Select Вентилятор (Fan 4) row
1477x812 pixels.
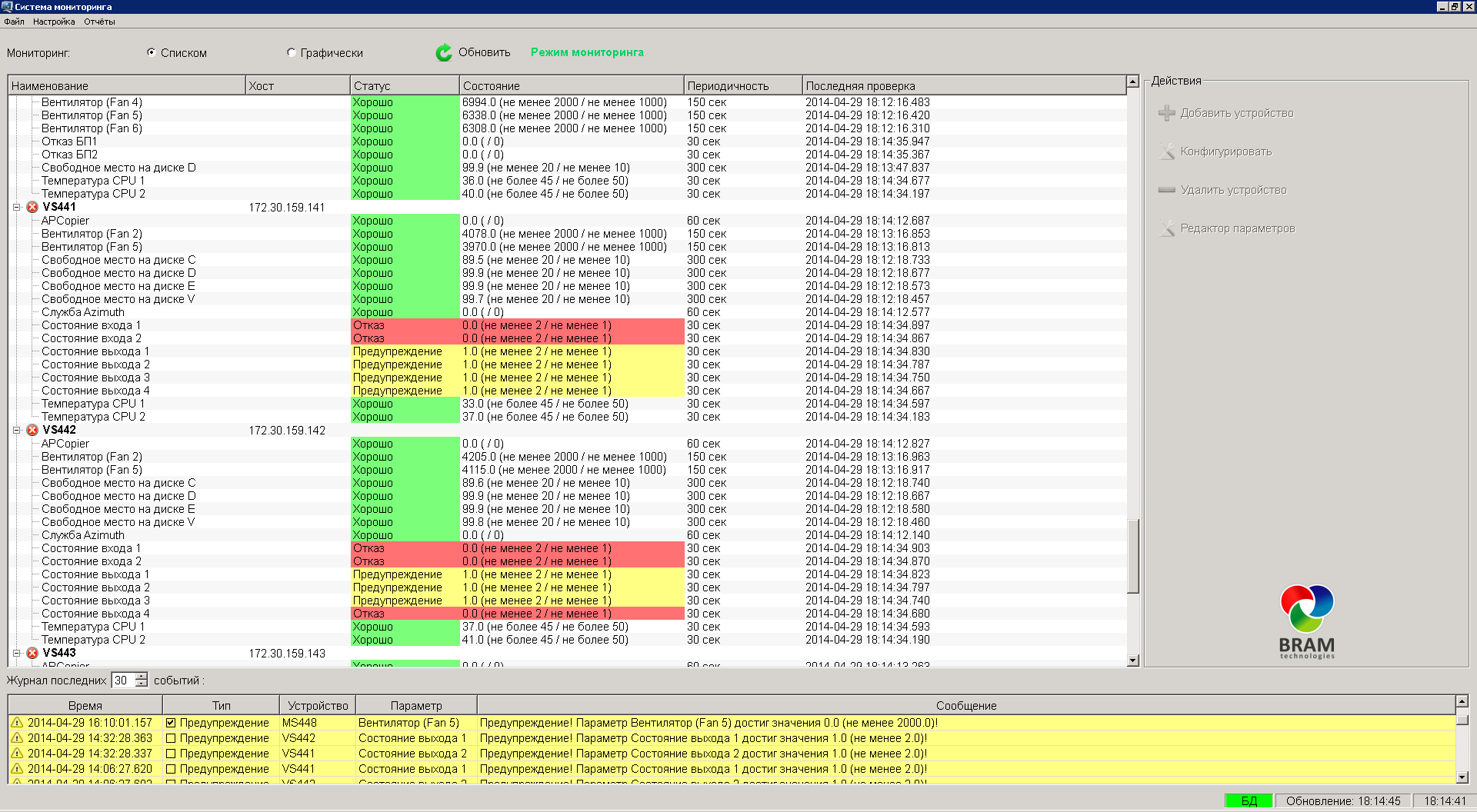(x=568, y=102)
